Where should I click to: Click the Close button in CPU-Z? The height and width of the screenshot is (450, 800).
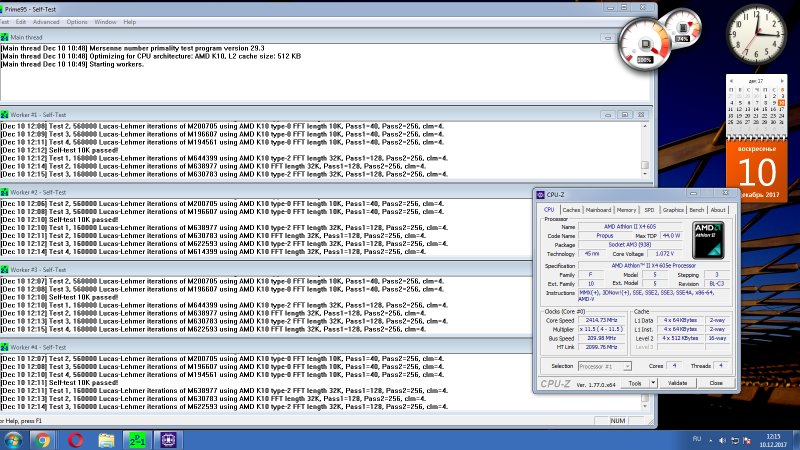716,383
